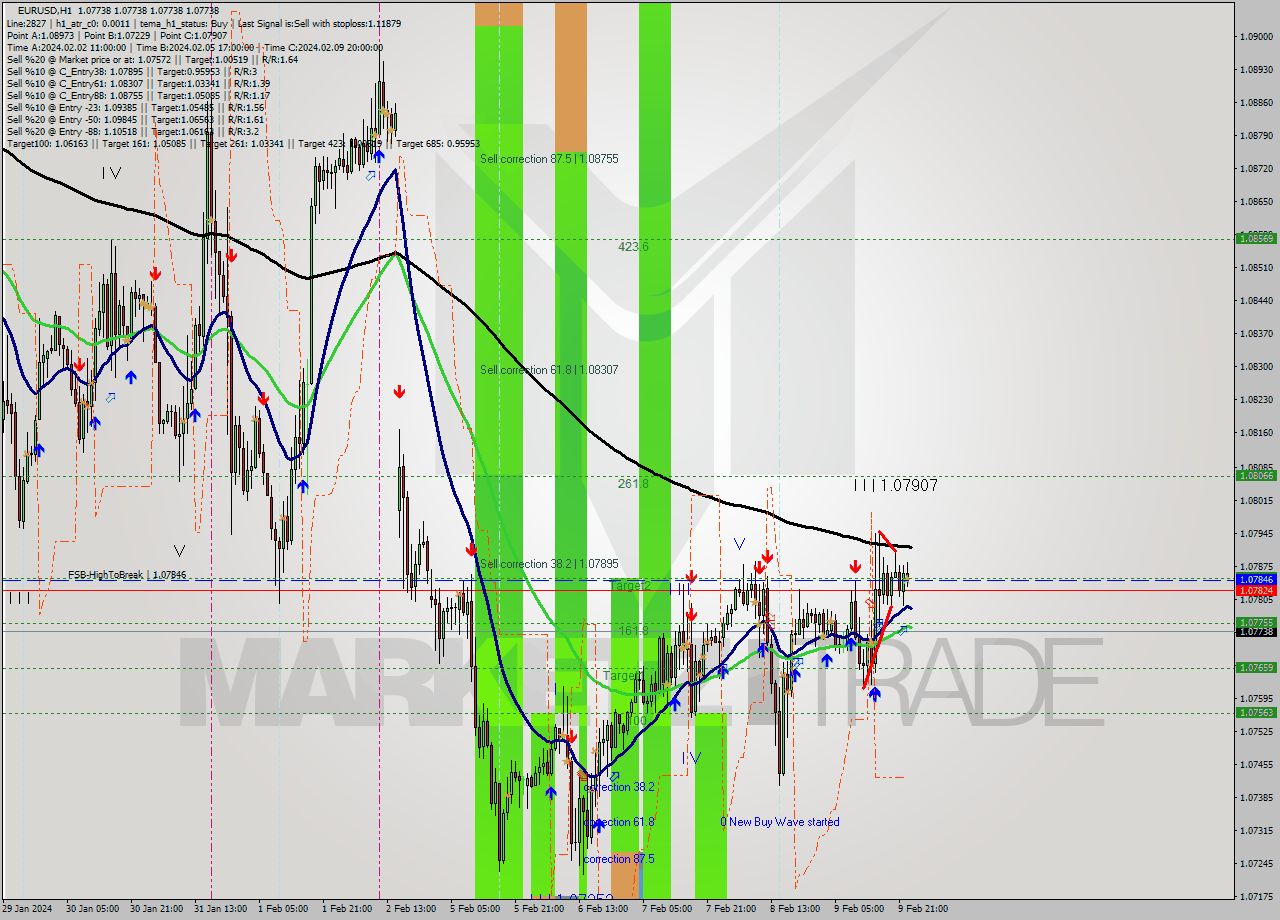Screen dimensions: 1280x920
Task: Click the 1.07385 price axis value
Action: (x=1256, y=797)
